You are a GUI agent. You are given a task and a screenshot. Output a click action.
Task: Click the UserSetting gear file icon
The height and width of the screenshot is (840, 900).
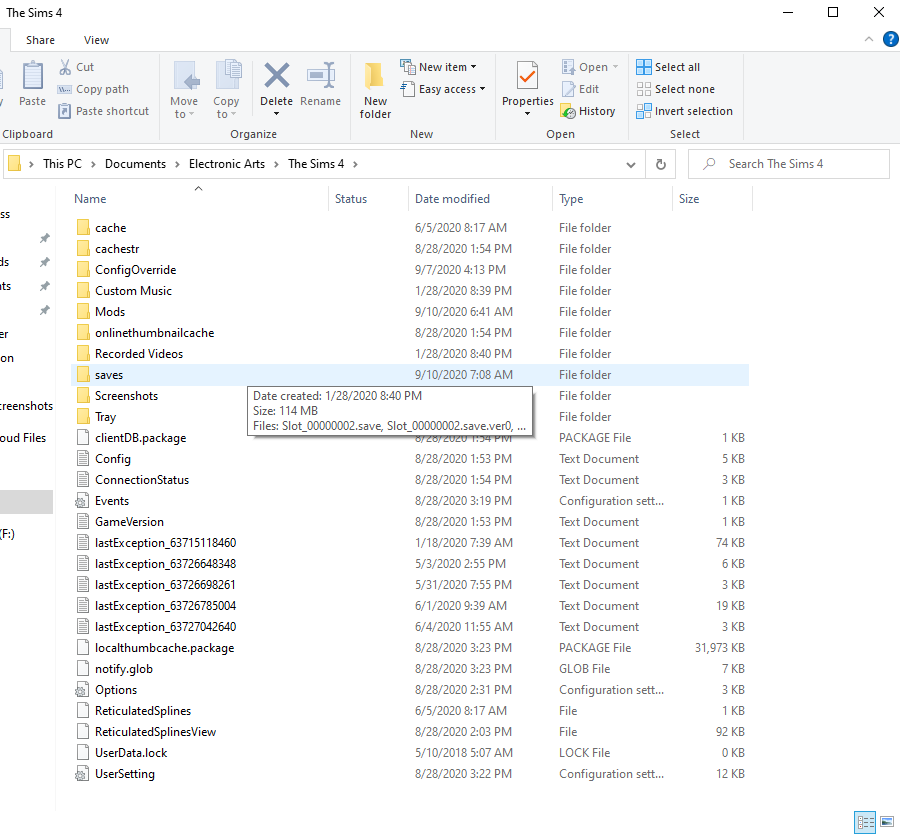(x=82, y=774)
